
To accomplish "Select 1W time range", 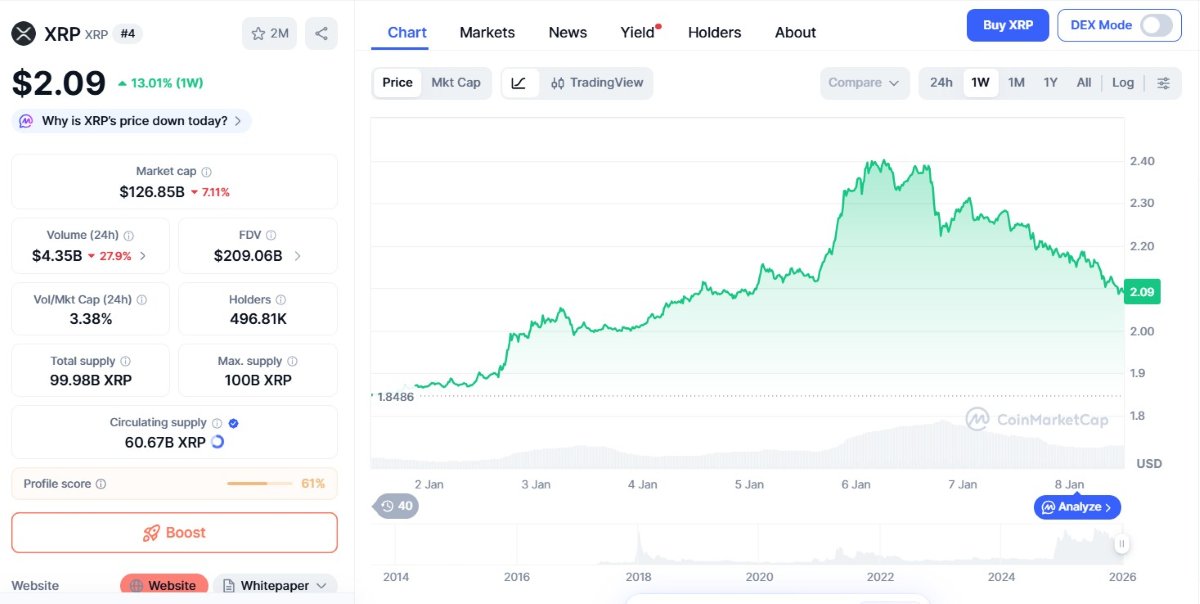I will pyautogui.click(x=981, y=83).
